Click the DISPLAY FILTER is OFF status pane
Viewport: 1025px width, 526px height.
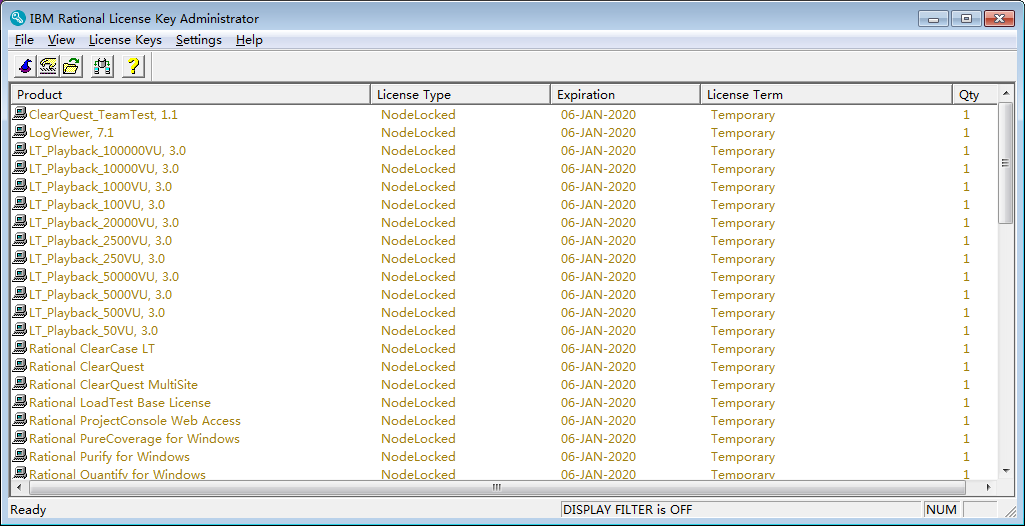741,510
